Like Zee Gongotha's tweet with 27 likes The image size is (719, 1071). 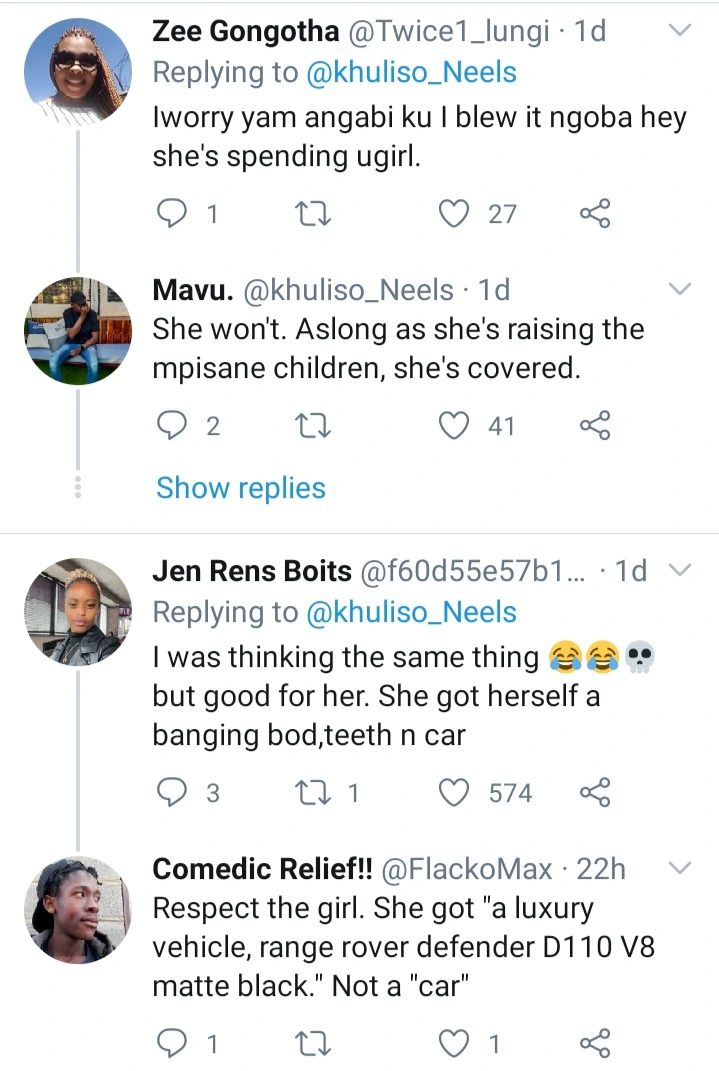pyautogui.click(x=455, y=213)
